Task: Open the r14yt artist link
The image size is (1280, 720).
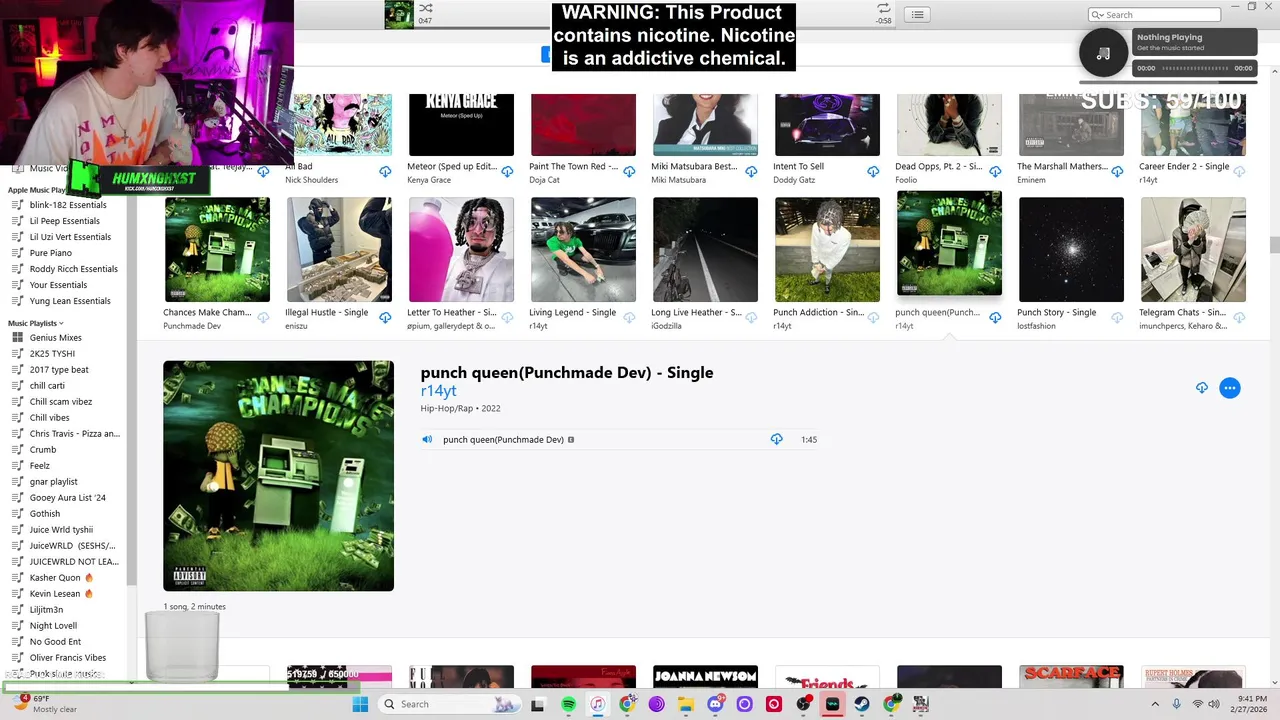Action: click(x=438, y=391)
